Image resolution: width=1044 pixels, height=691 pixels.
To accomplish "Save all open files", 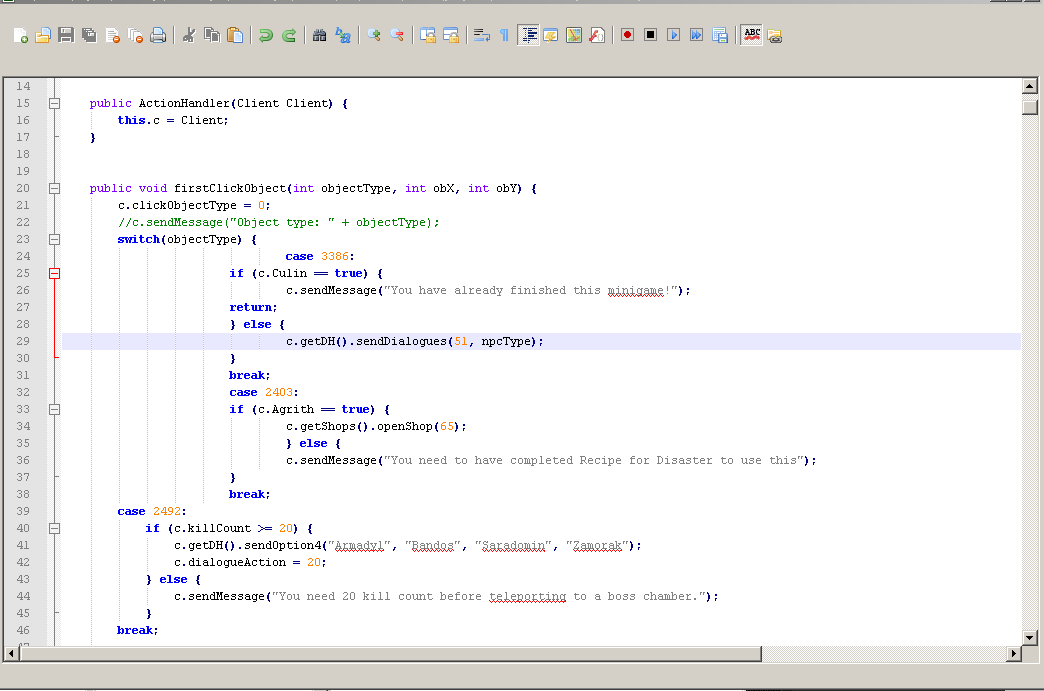I will click(89, 35).
